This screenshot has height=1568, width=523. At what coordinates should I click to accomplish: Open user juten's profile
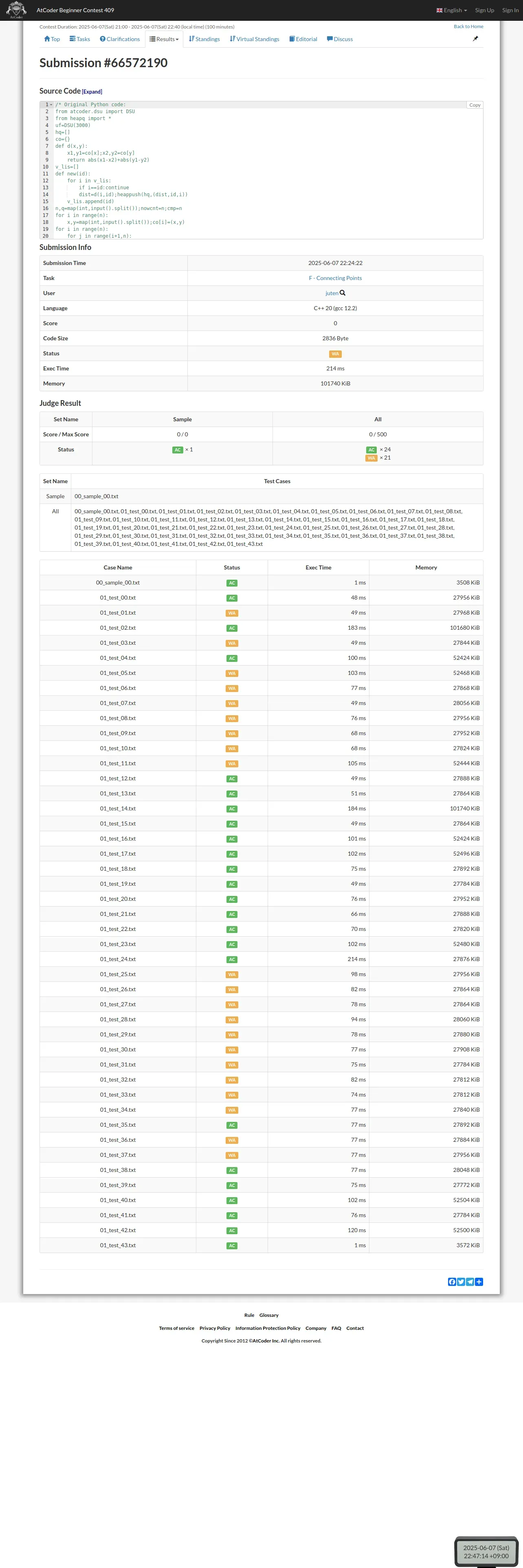coord(332,293)
